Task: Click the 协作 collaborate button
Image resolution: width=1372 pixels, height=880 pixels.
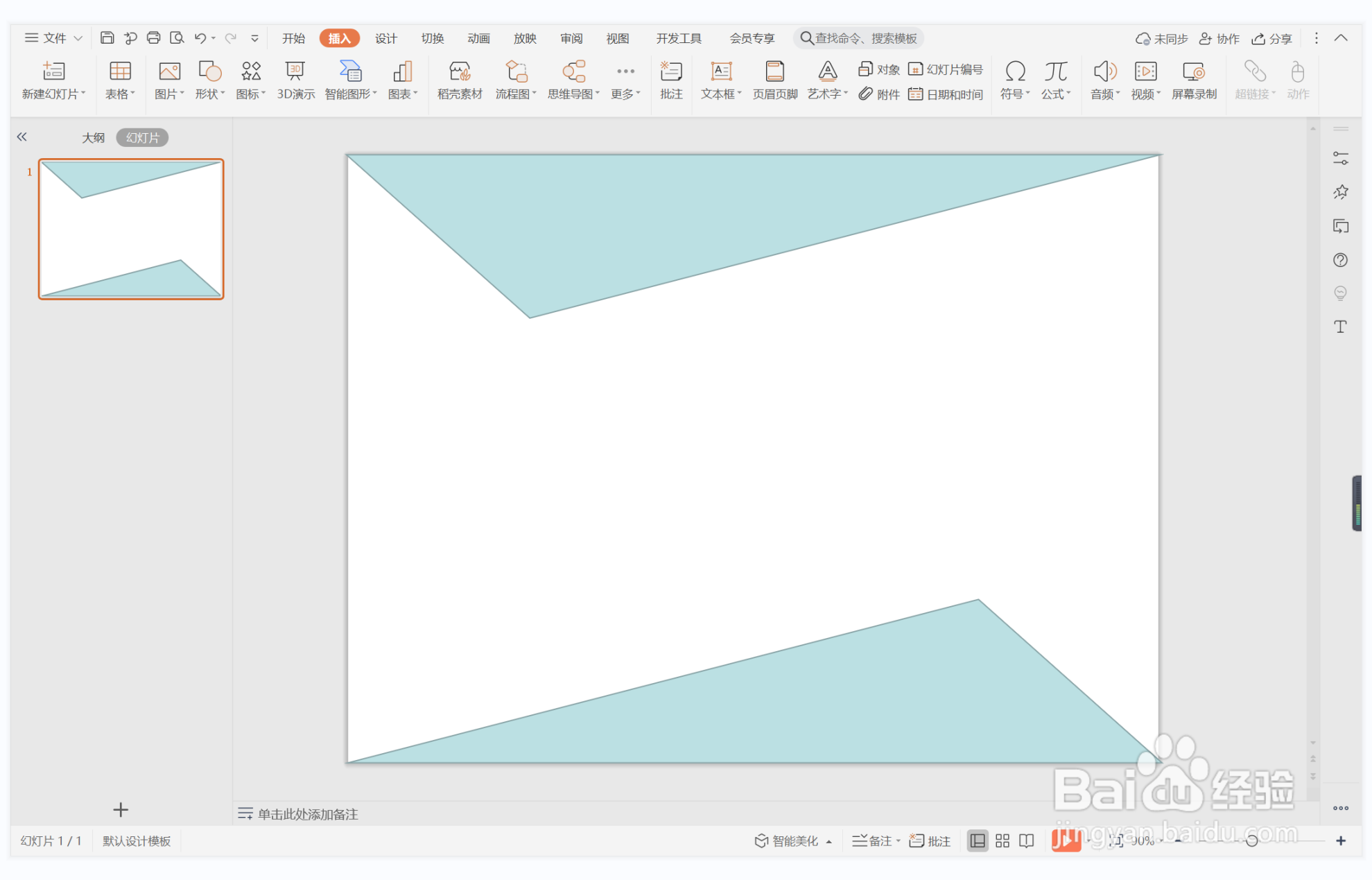Action: [1219, 39]
